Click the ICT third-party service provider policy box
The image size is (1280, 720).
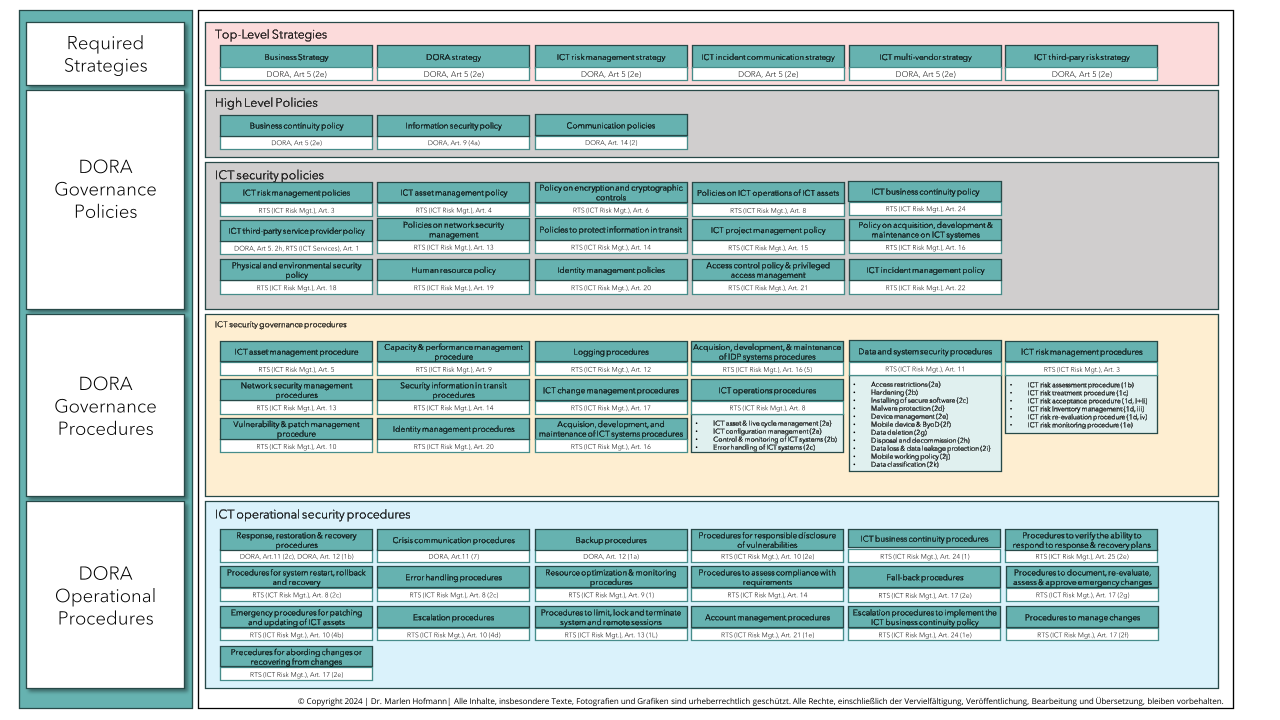pos(296,231)
